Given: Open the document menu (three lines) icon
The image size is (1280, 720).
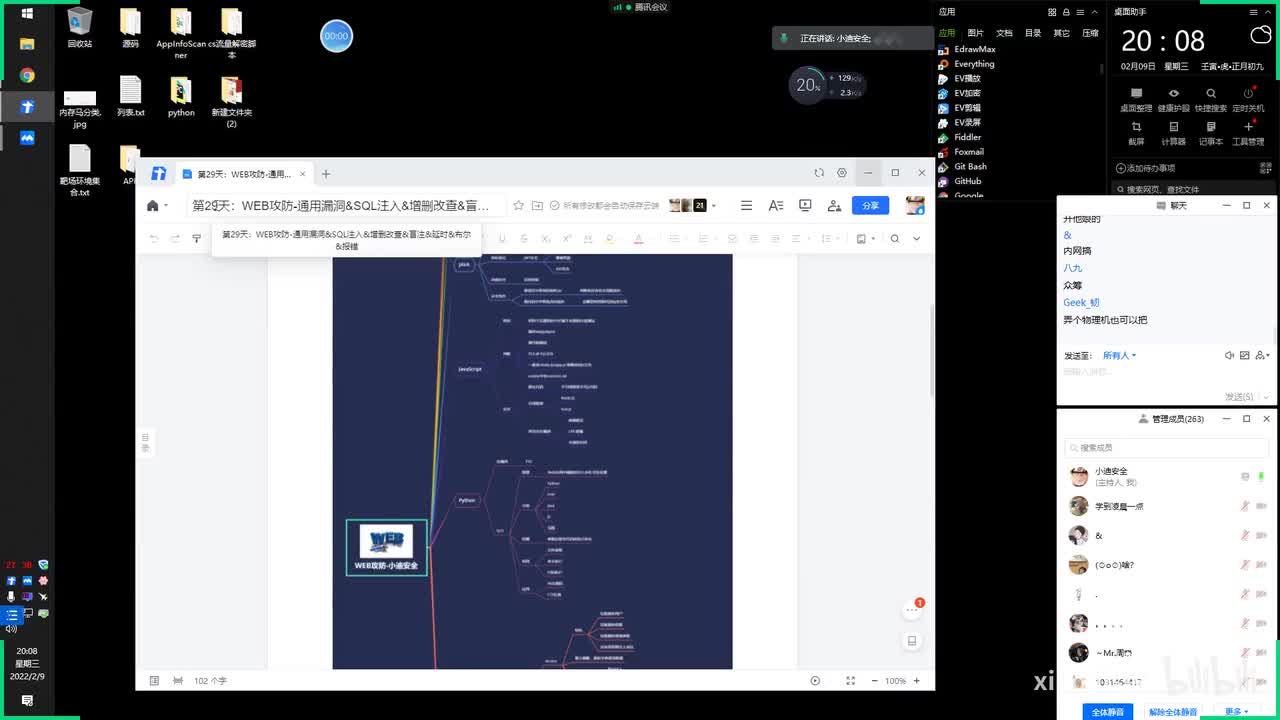Looking at the screenshot, I should [x=746, y=205].
